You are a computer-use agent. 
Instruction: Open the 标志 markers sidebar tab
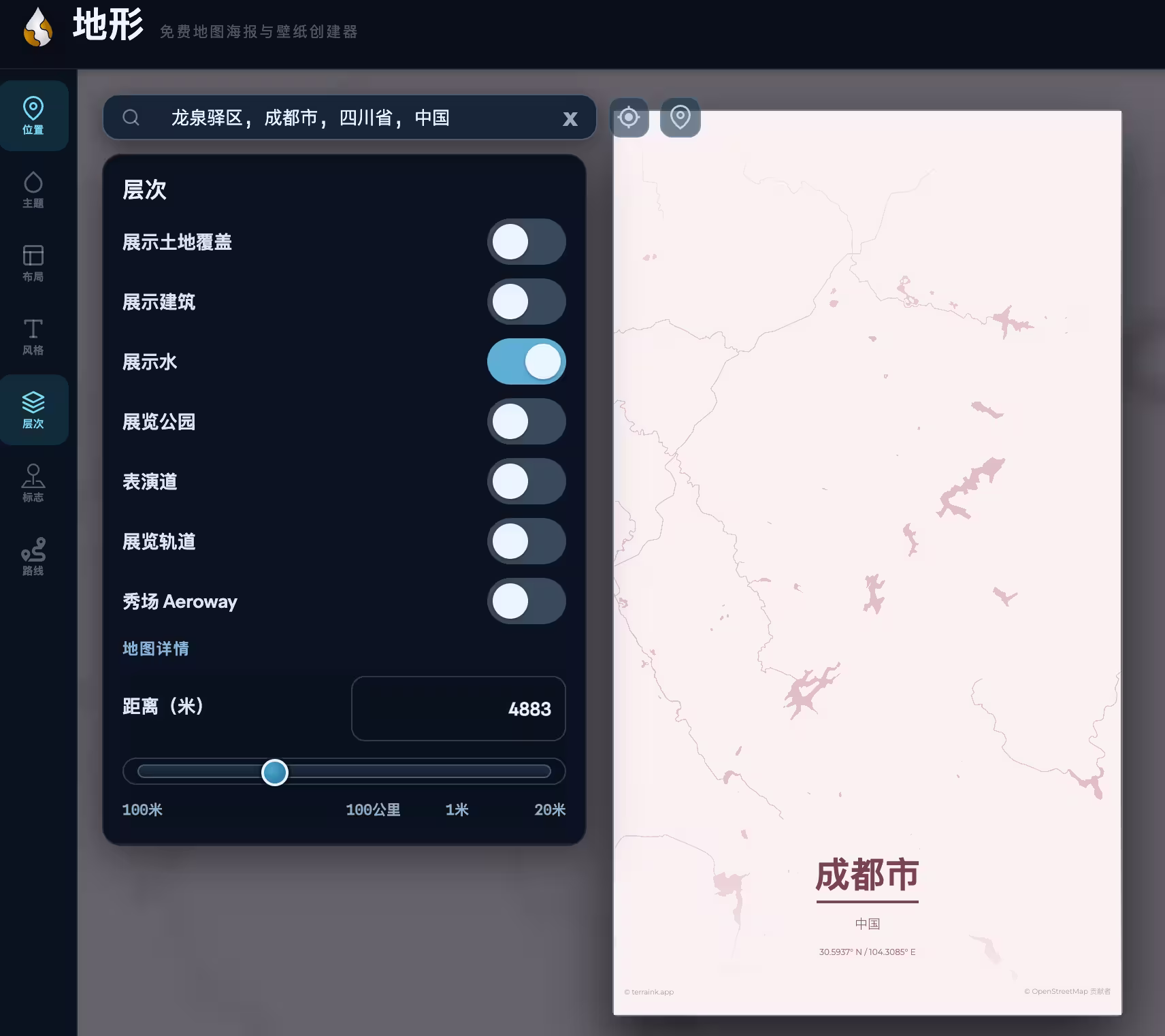click(x=33, y=483)
